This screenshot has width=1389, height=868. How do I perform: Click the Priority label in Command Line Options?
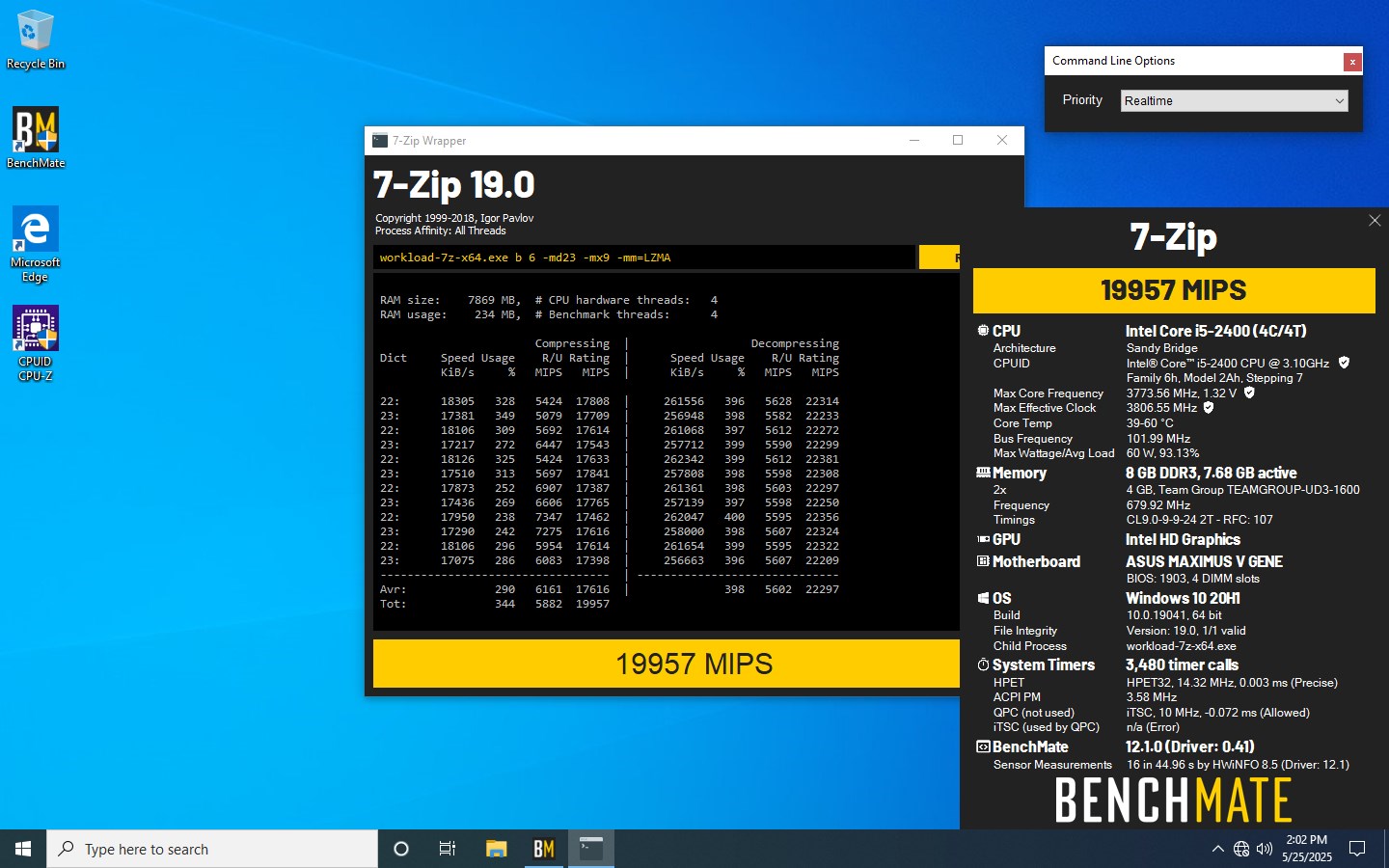pos(1082,100)
